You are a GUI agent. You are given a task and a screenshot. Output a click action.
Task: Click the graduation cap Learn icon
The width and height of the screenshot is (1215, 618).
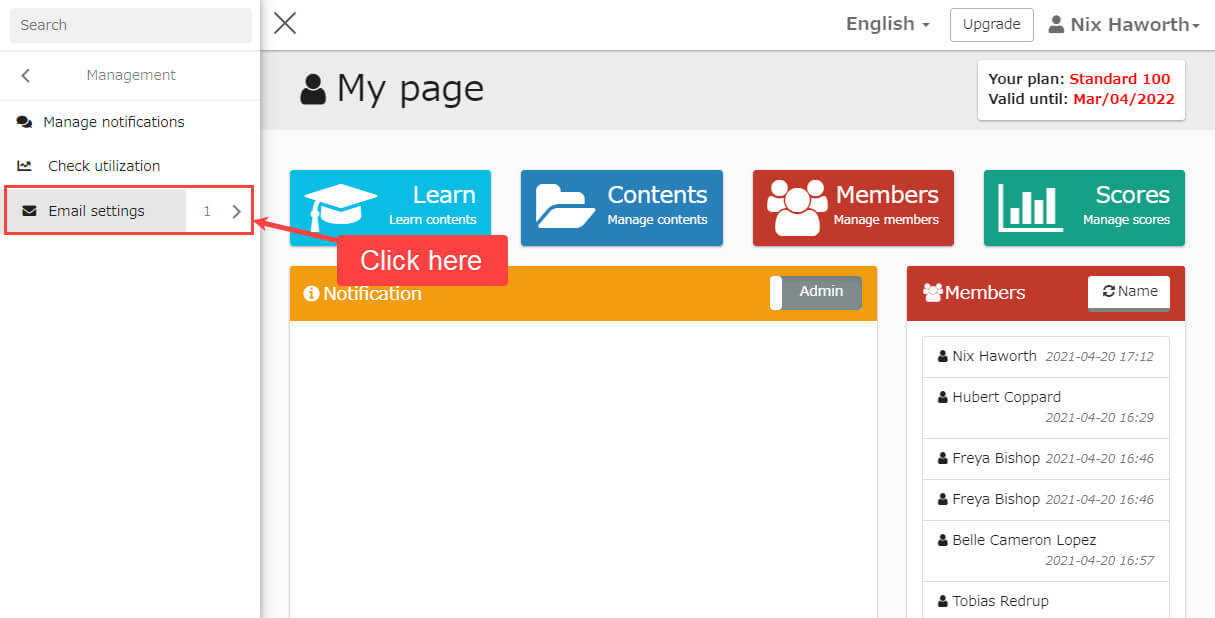tap(340, 206)
